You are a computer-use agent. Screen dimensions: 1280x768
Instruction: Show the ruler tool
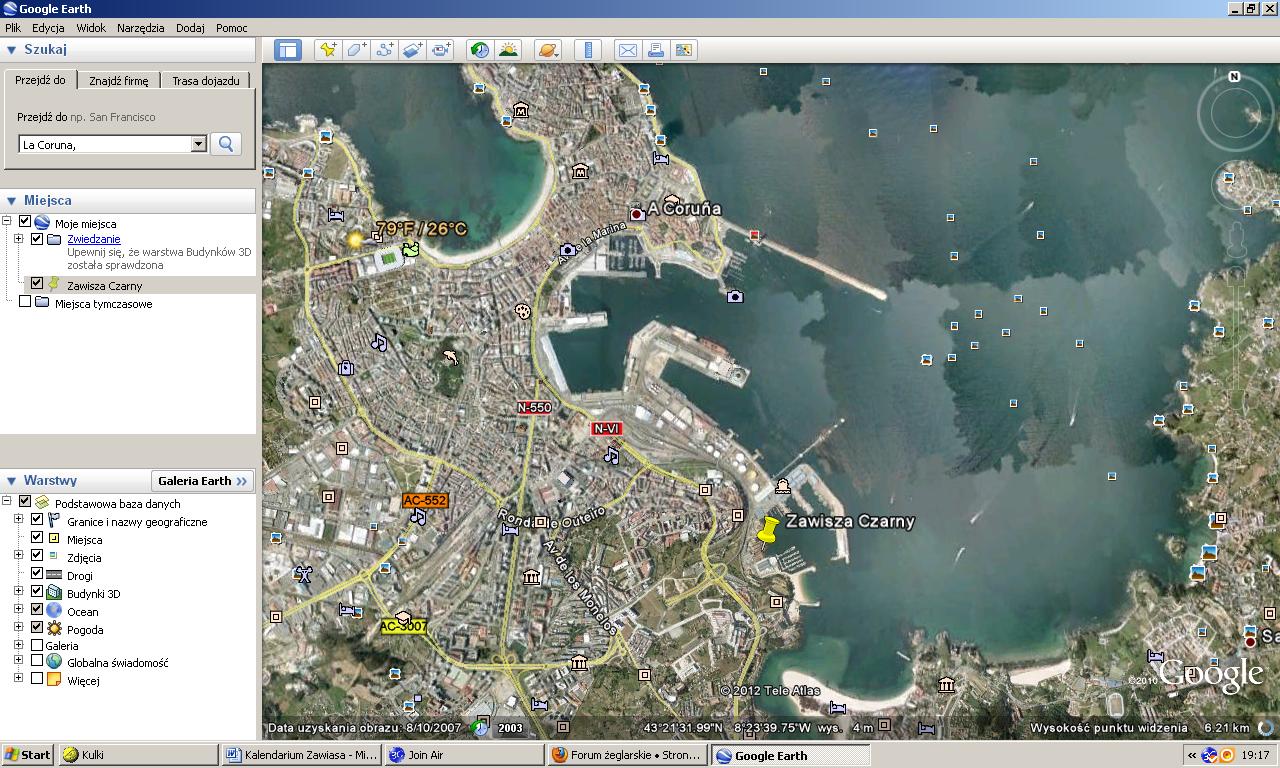(x=588, y=50)
